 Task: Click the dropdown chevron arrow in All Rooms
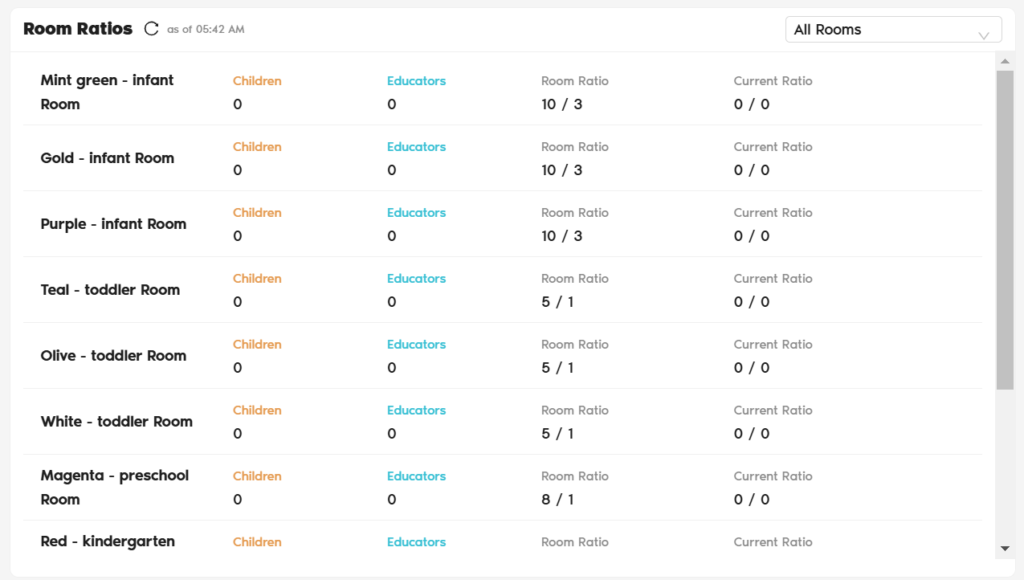click(984, 35)
